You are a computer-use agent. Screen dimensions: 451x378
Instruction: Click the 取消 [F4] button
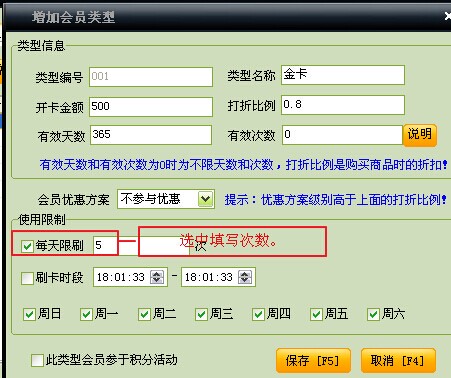398,360
